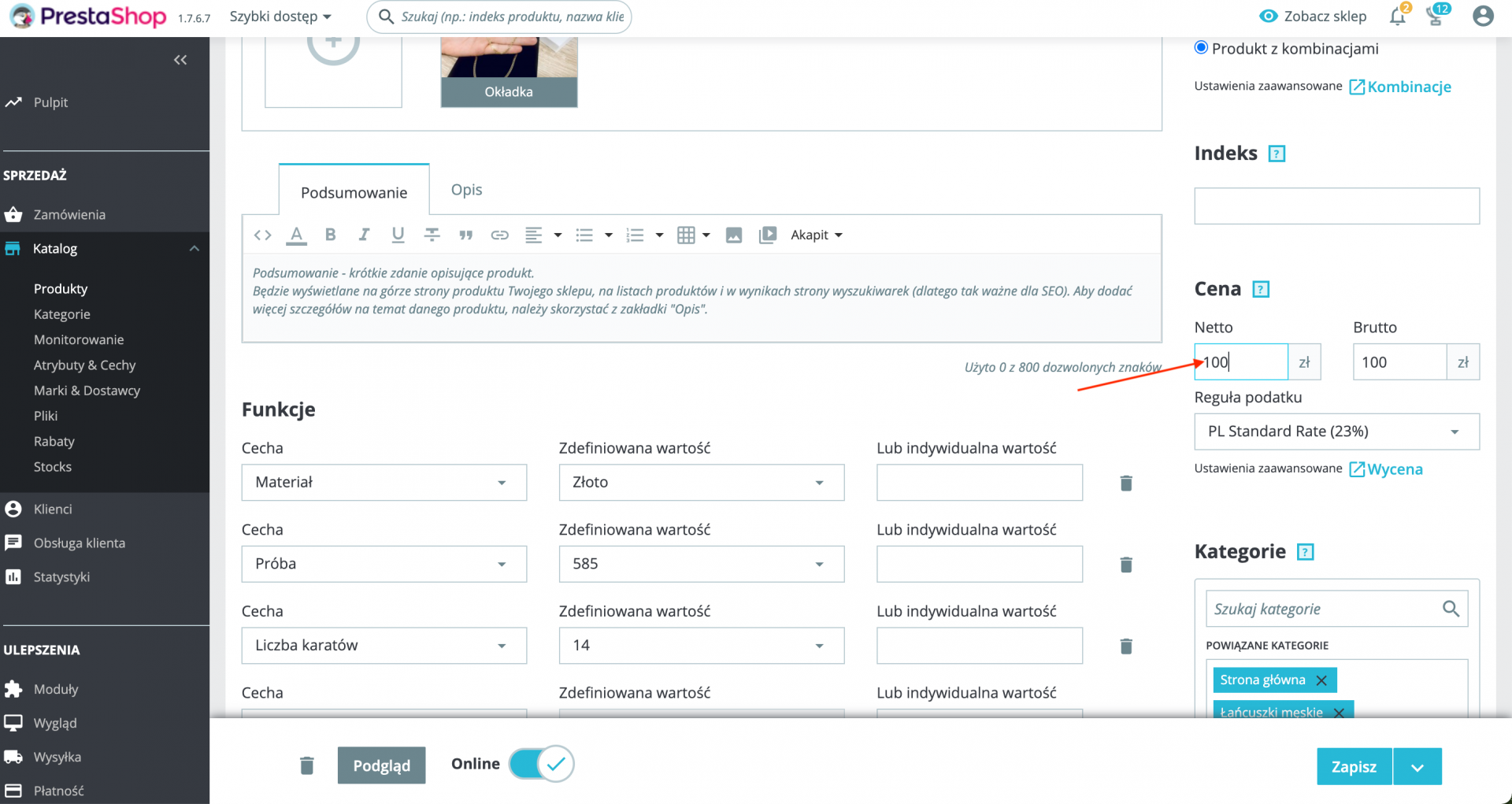
Task: Open help for Indeks field
Action: [1277, 154]
